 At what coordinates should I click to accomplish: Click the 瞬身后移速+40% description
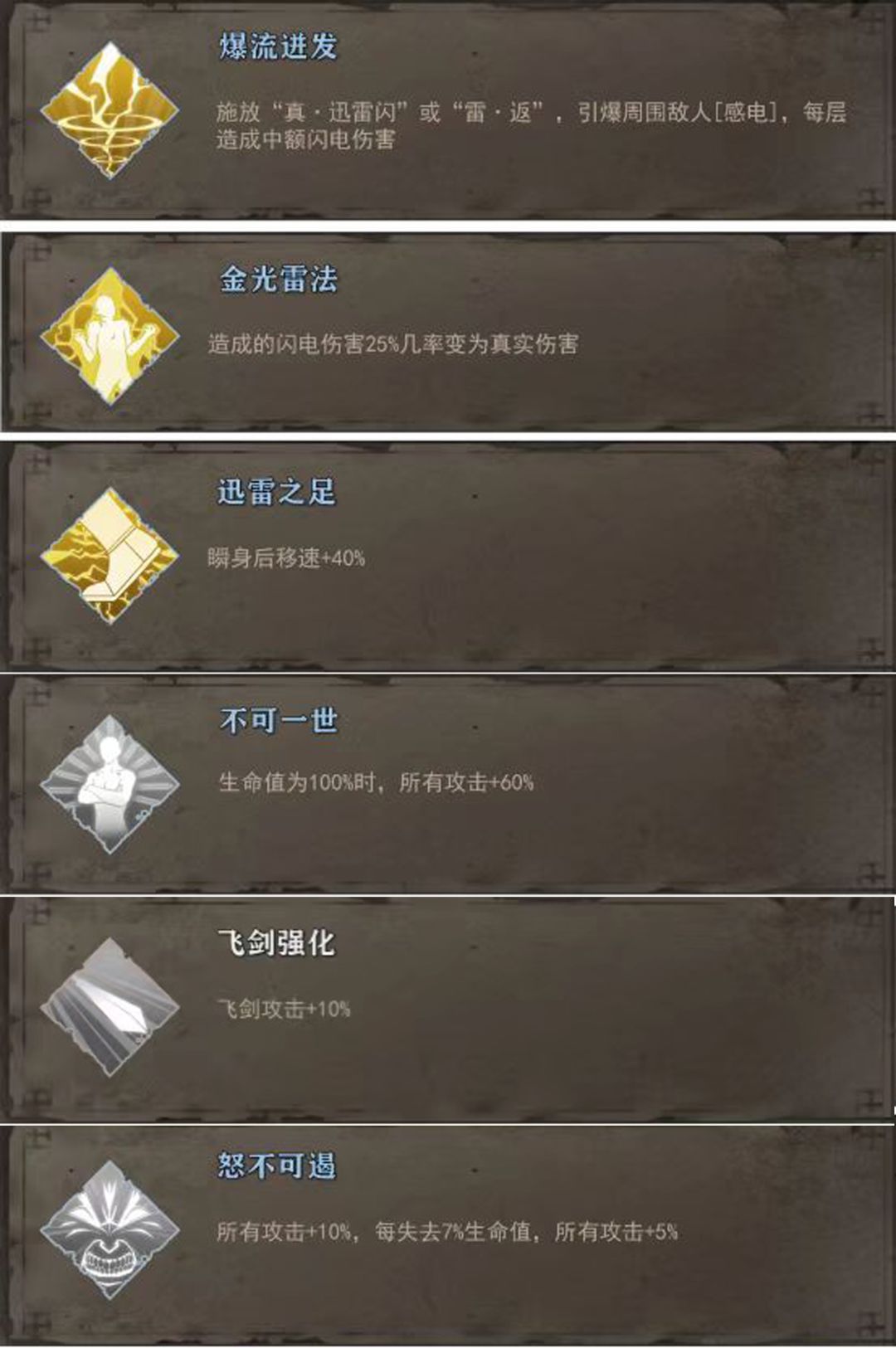[x=286, y=557]
